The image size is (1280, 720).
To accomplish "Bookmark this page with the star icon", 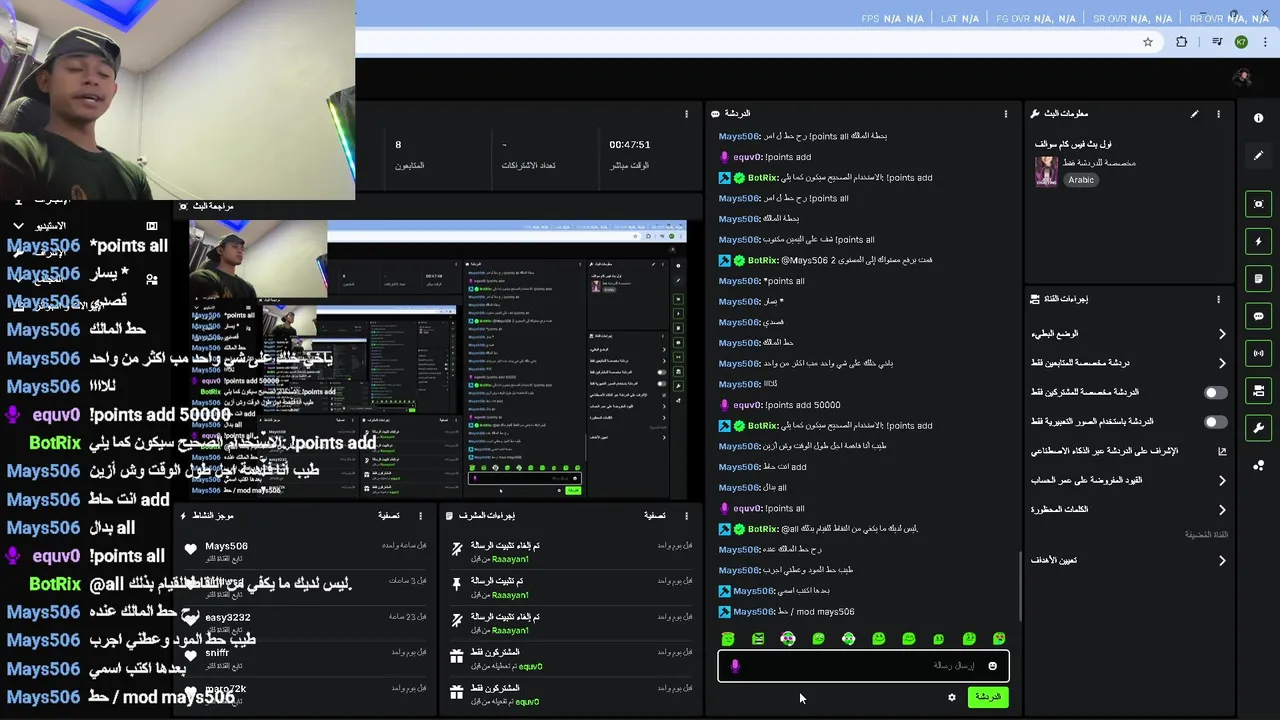I will click(x=1148, y=42).
